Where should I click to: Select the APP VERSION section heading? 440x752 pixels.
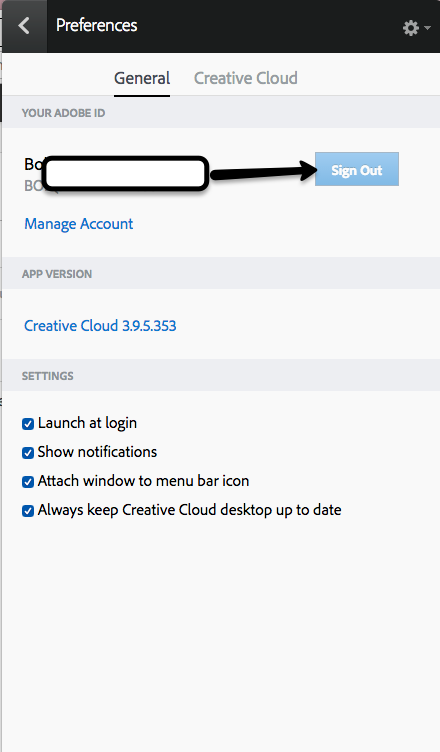57,274
